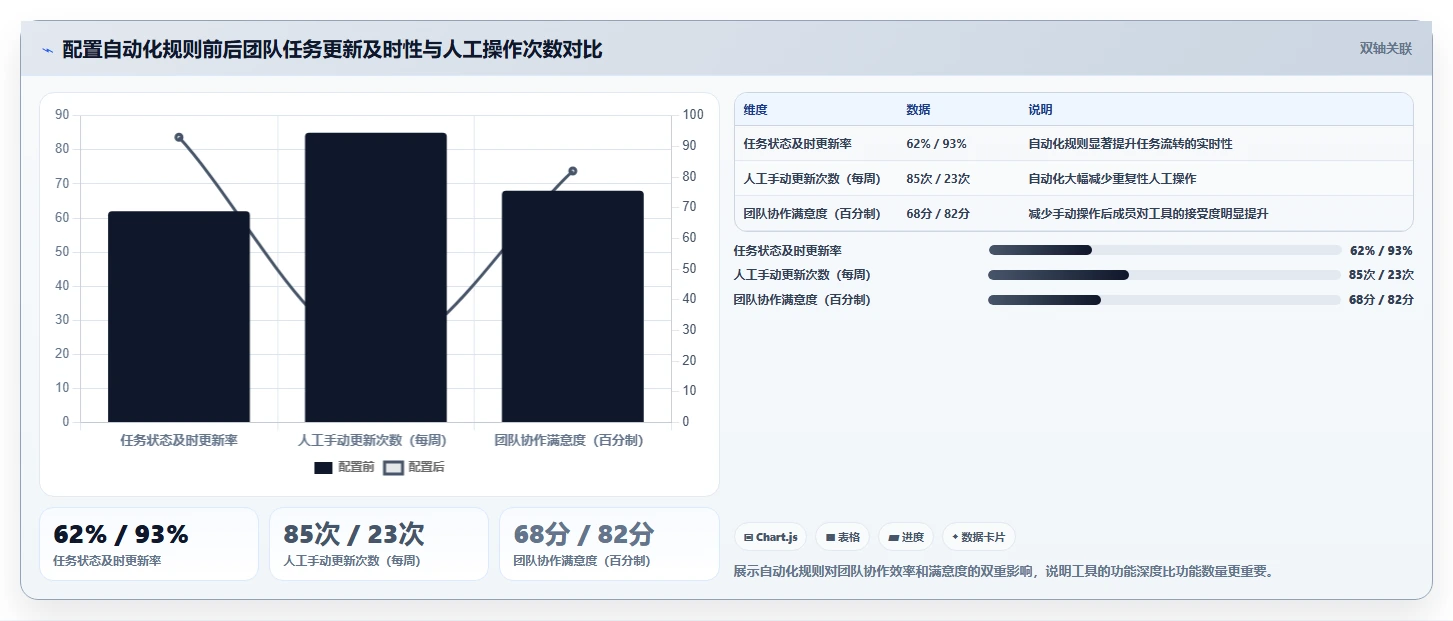Screen dimensions: 1453x621
Task: Click progress value 85次 / 23次
Action: (1381, 275)
